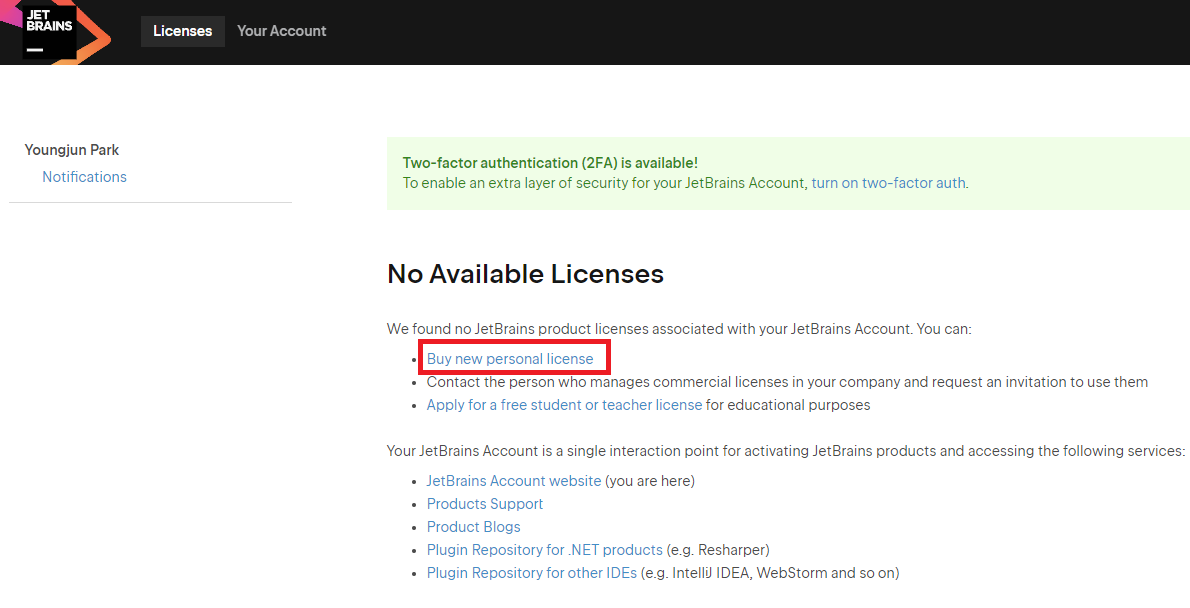Open Plugin Repository for other IDEs
The height and width of the screenshot is (608, 1190).
pos(532,573)
